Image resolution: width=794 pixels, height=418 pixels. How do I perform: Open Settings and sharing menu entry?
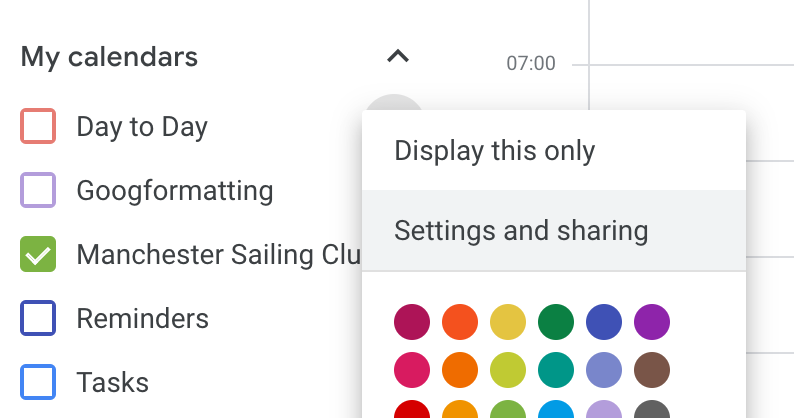click(554, 230)
